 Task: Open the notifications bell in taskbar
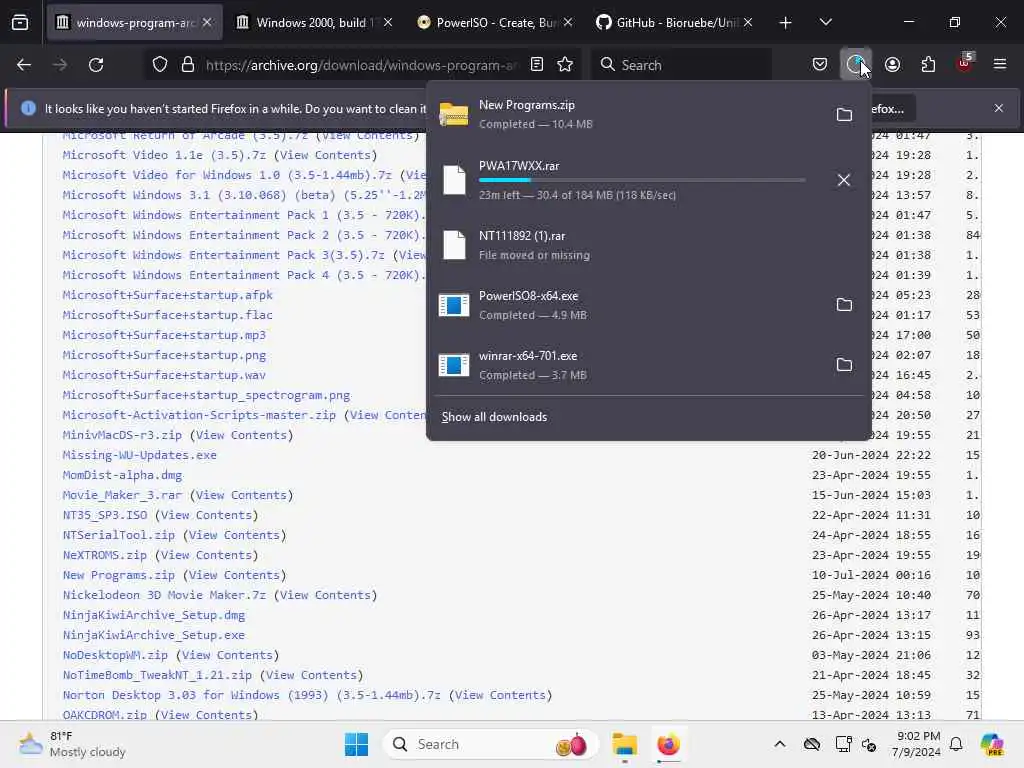[956, 744]
